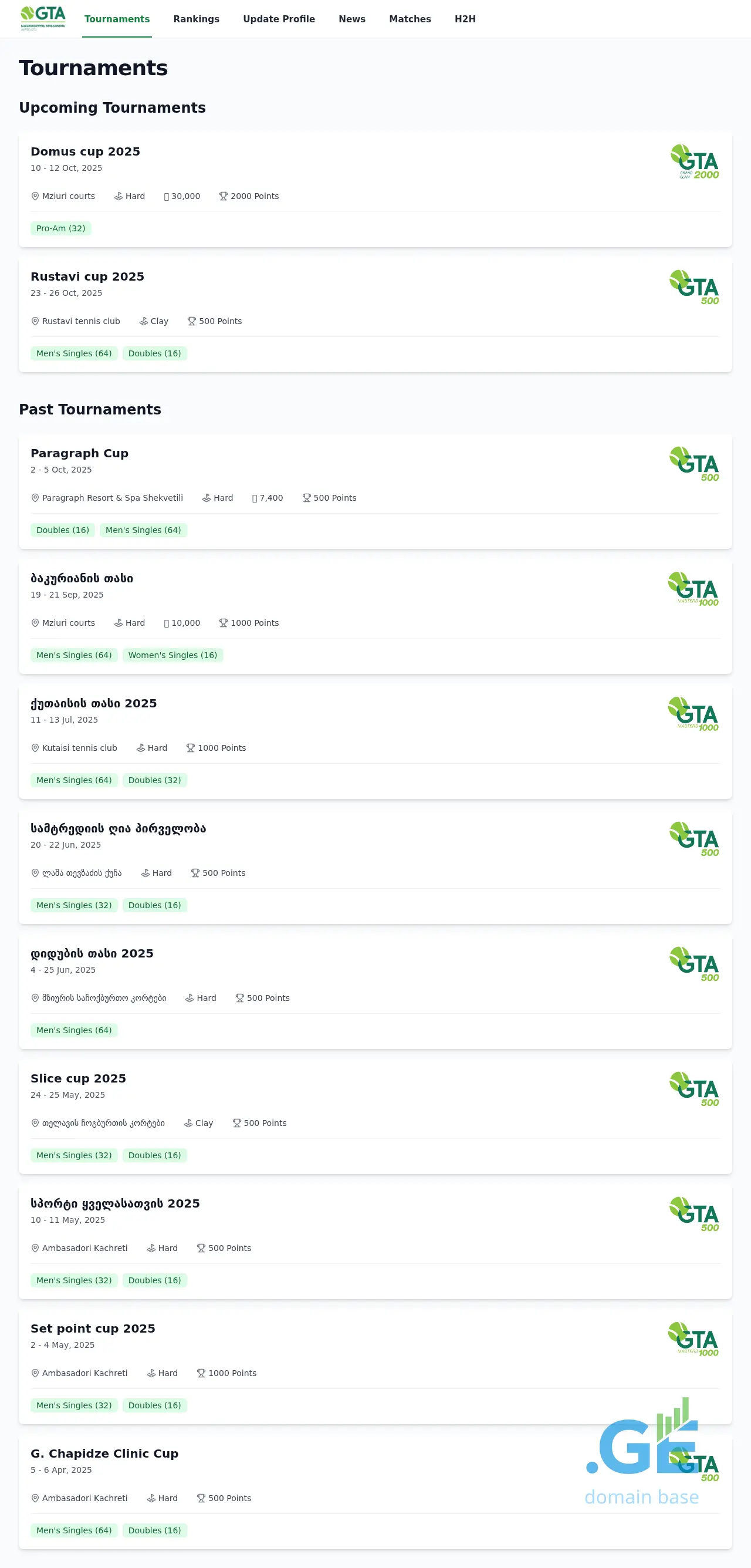
Task: Click location pin icon beside Paragraph Resort
Action: tap(35, 498)
